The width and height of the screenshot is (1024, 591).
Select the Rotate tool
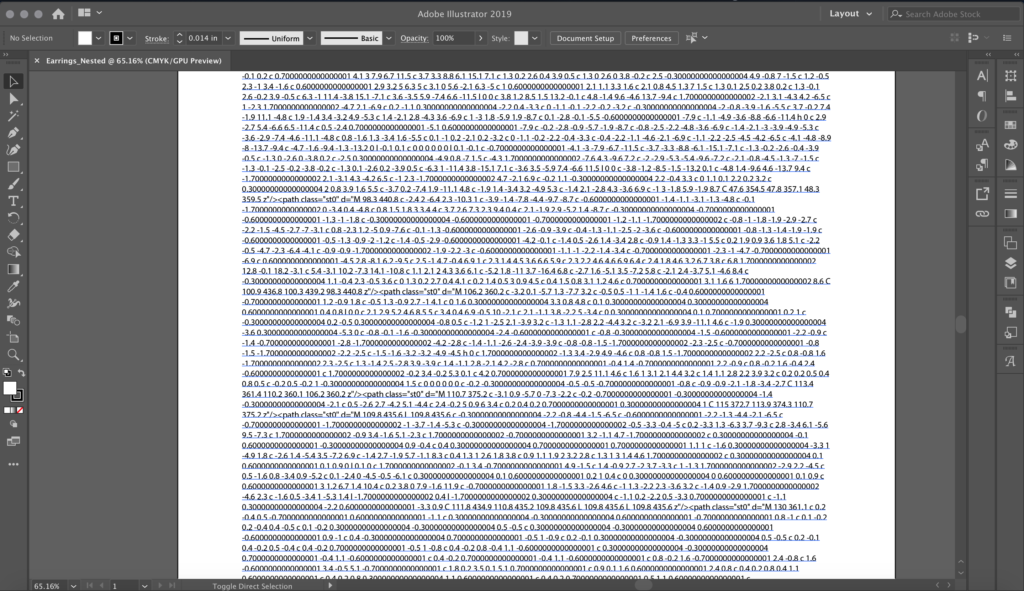click(x=13, y=218)
